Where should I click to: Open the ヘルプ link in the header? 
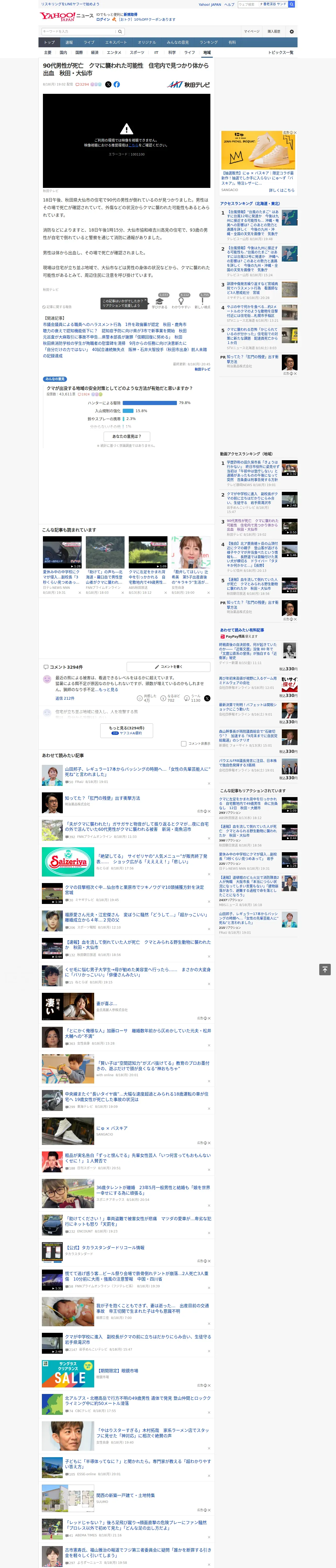(229, 4)
